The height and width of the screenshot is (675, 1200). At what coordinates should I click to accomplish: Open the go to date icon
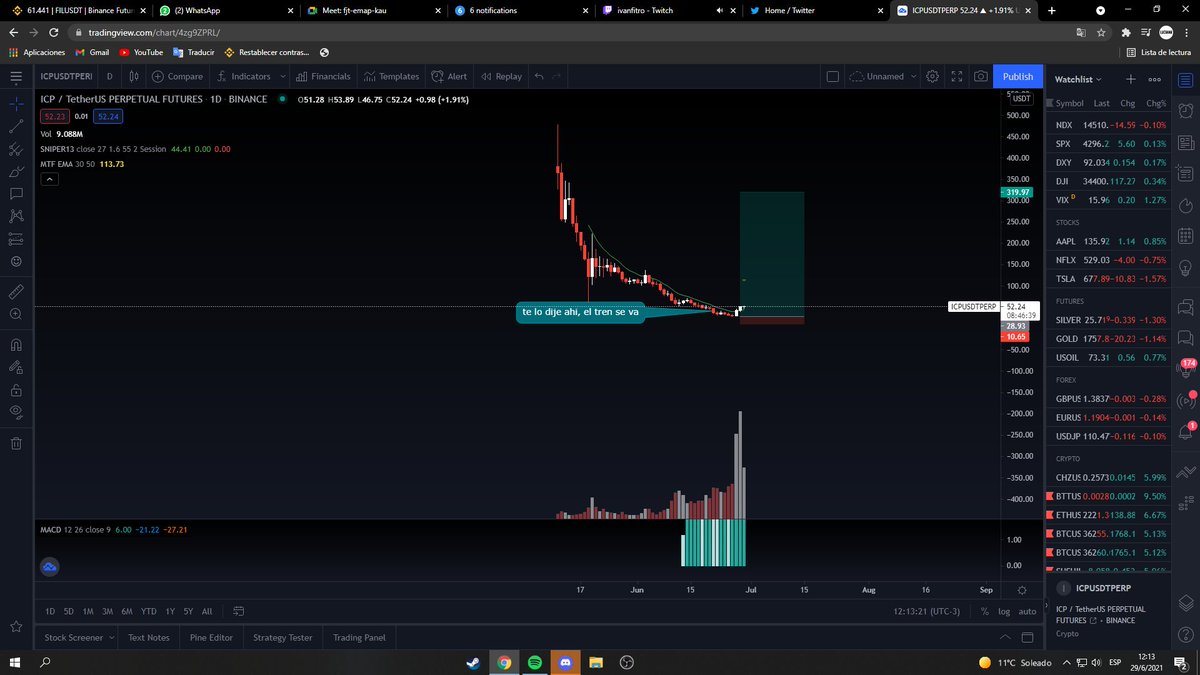click(x=238, y=611)
